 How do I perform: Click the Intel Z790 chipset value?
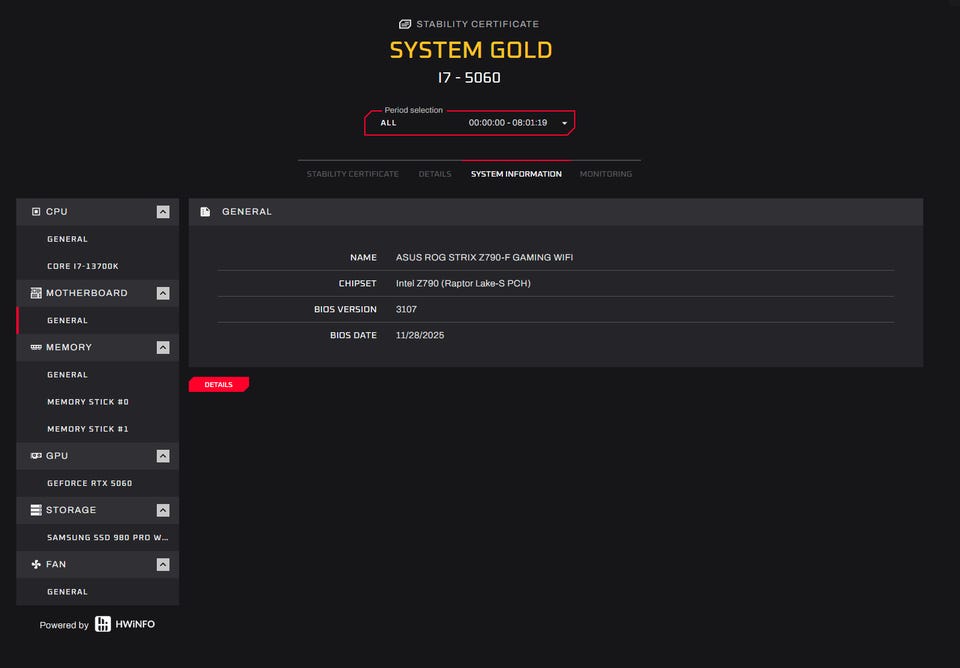pos(463,283)
